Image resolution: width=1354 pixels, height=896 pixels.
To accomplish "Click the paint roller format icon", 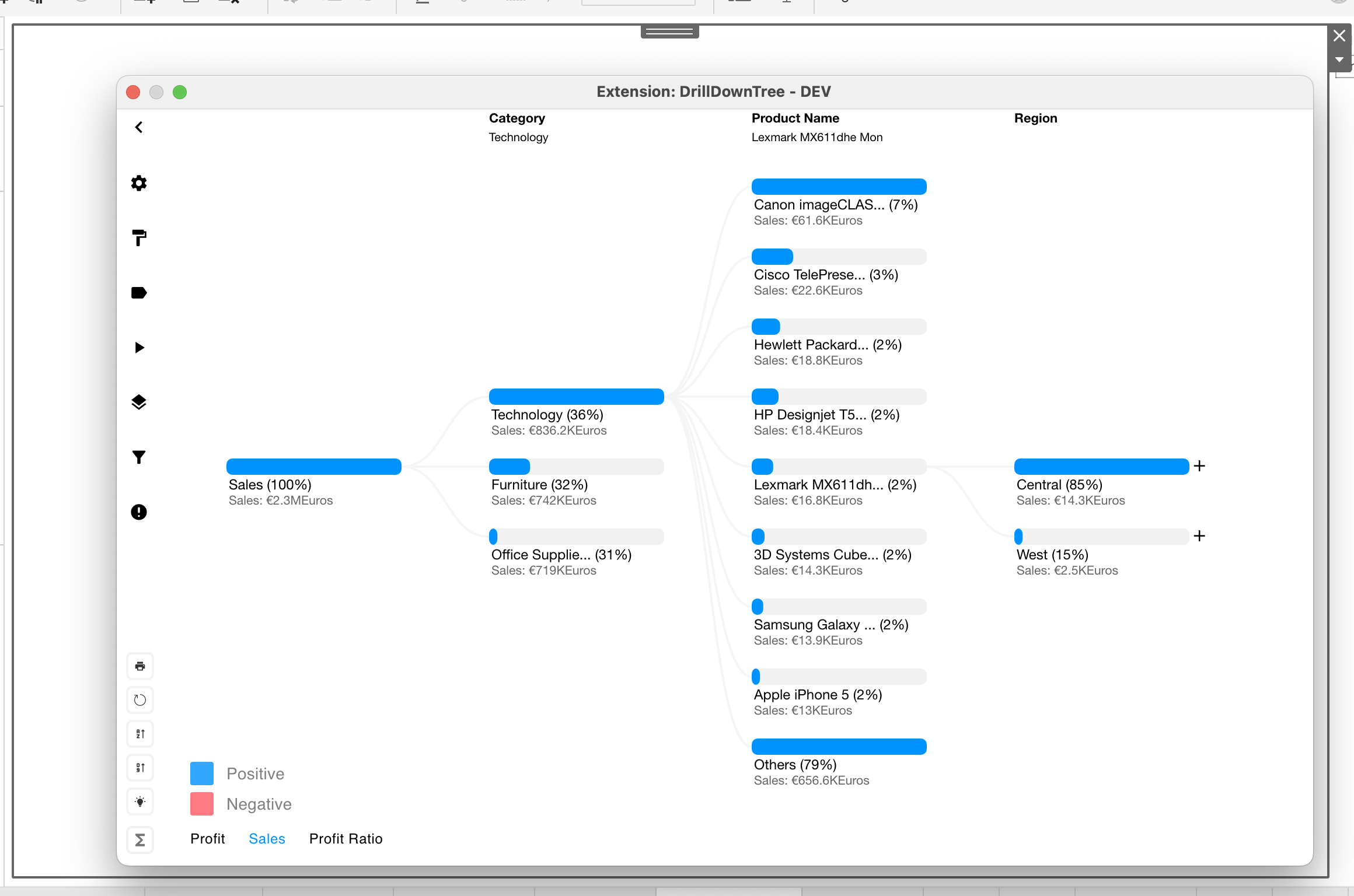I will click(139, 238).
